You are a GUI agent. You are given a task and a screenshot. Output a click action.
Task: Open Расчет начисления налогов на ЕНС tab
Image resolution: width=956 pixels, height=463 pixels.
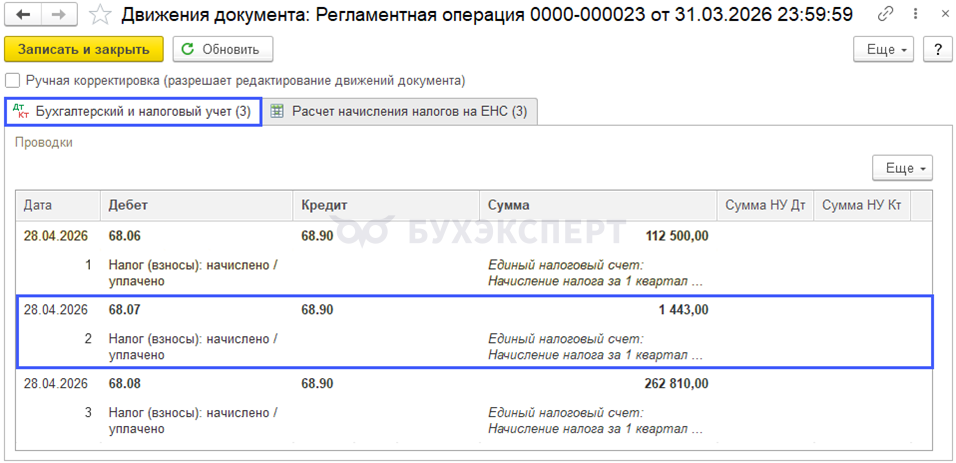point(400,112)
